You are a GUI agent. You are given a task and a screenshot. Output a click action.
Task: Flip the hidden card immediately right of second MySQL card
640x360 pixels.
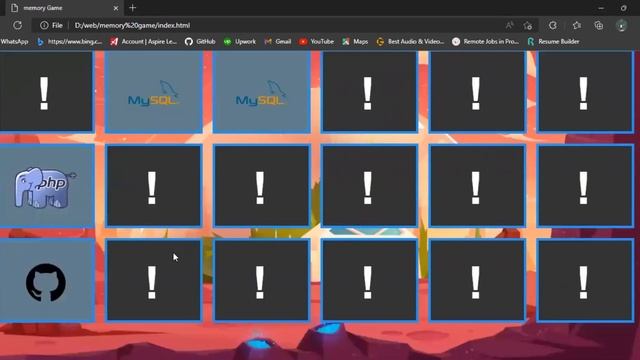[x=369, y=91]
